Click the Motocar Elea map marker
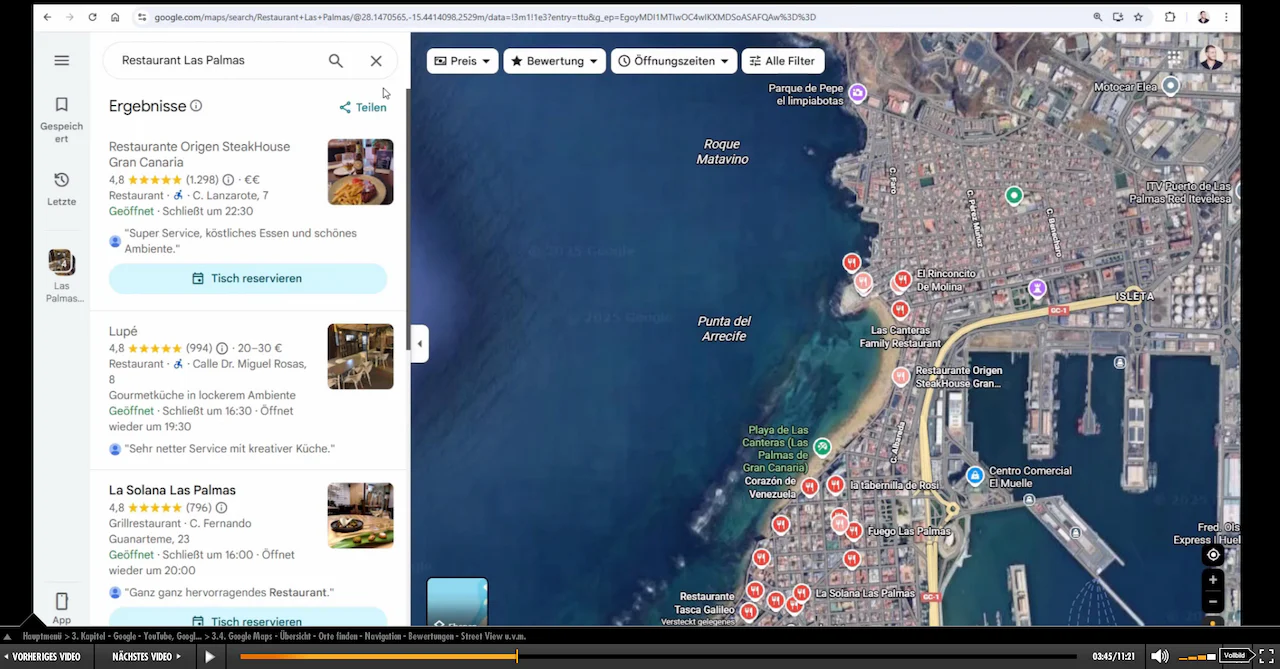Screen dimensions: 1280x669 (1170, 87)
